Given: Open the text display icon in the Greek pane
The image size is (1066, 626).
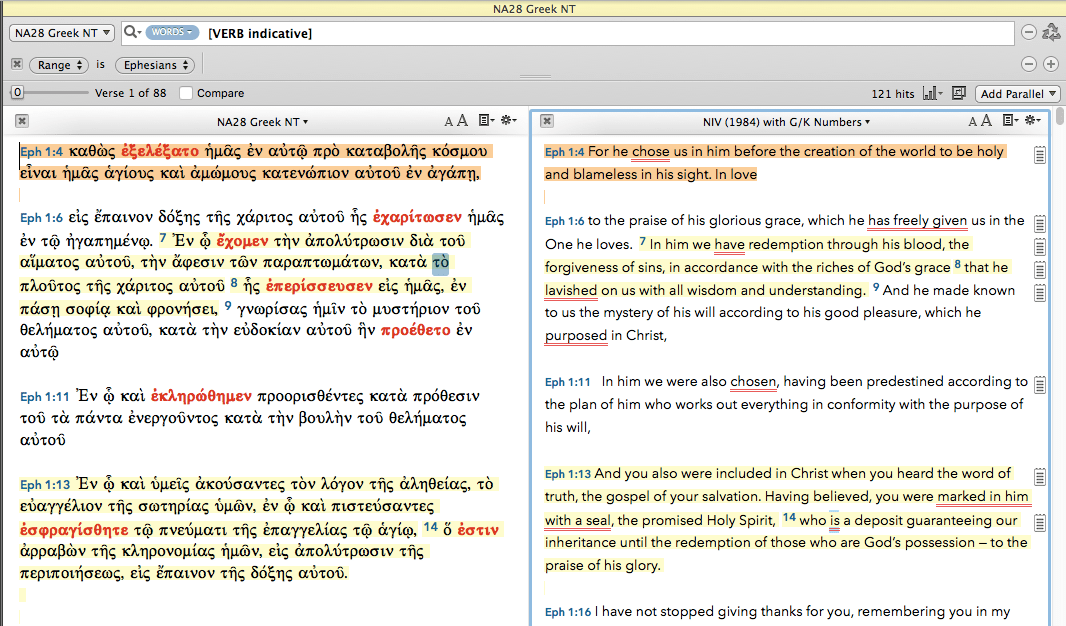Looking at the screenshot, I should [x=482, y=120].
